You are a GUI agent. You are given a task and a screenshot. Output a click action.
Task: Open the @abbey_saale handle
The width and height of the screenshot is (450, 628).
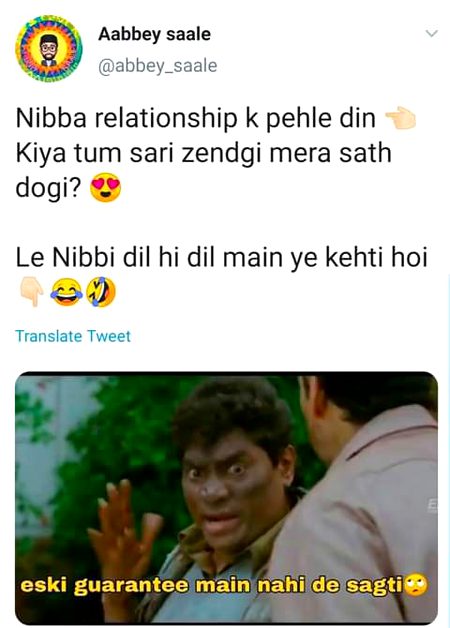[157, 66]
